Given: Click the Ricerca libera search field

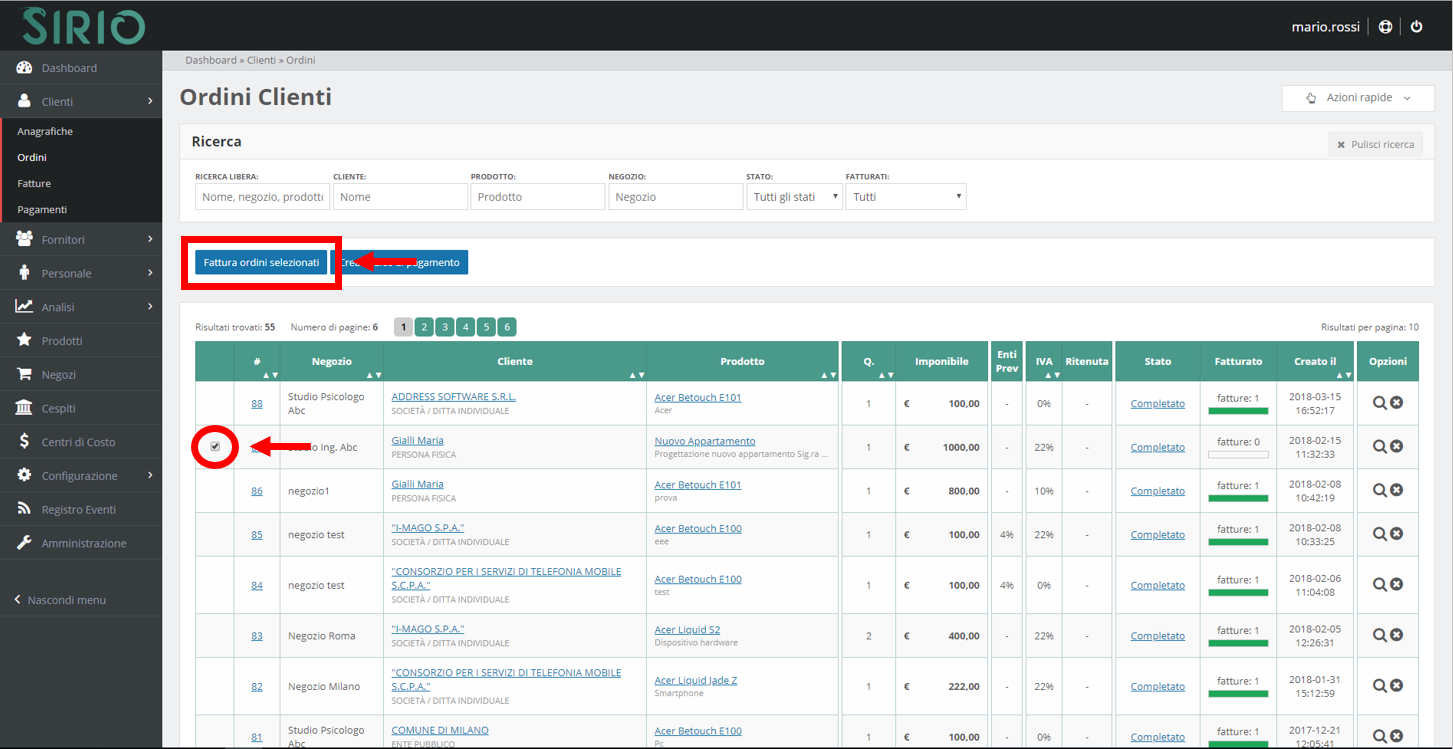Looking at the screenshot, I should pos(263,197).
